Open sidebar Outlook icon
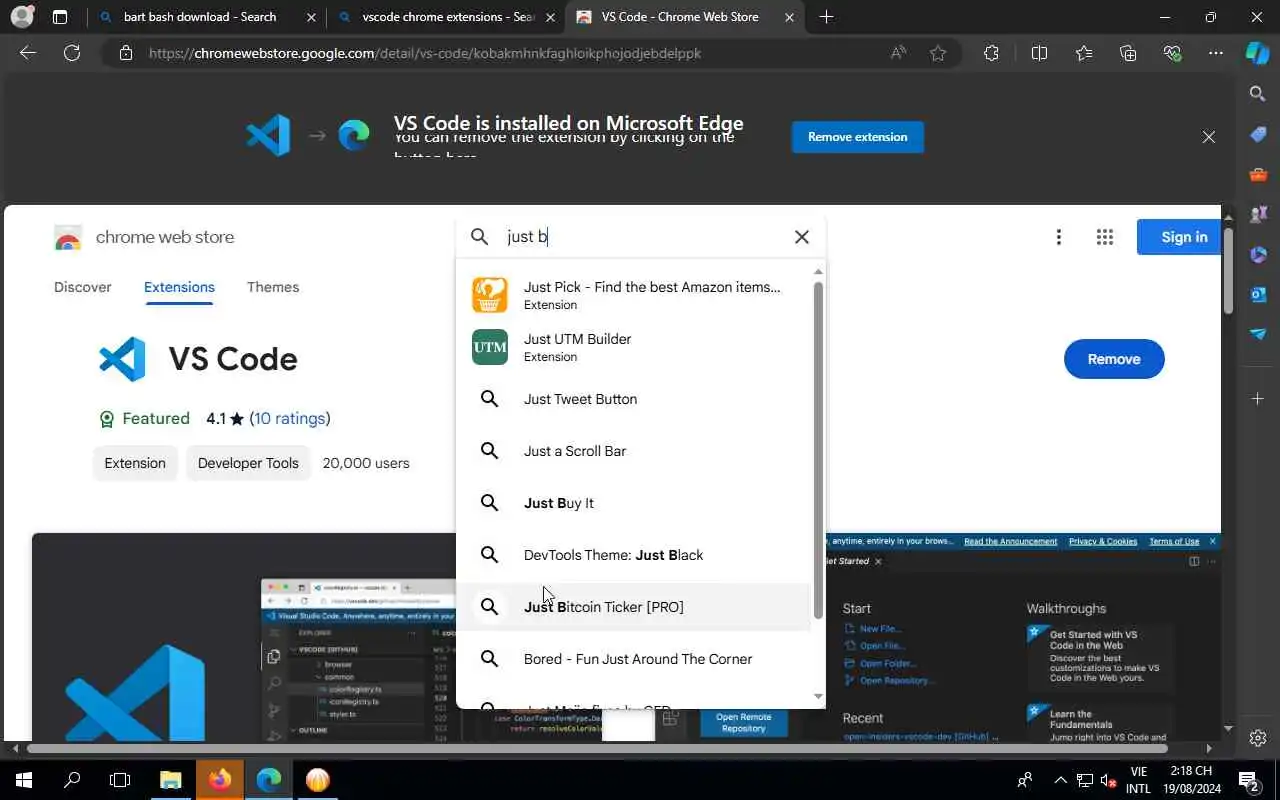 pyautogui.click(x=1258, y=294)
